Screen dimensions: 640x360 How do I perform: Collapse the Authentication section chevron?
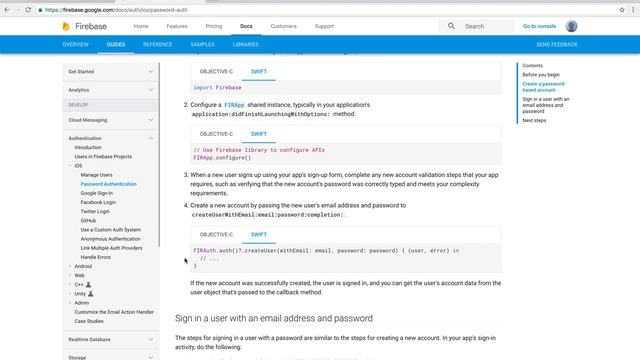coord(151,138)
